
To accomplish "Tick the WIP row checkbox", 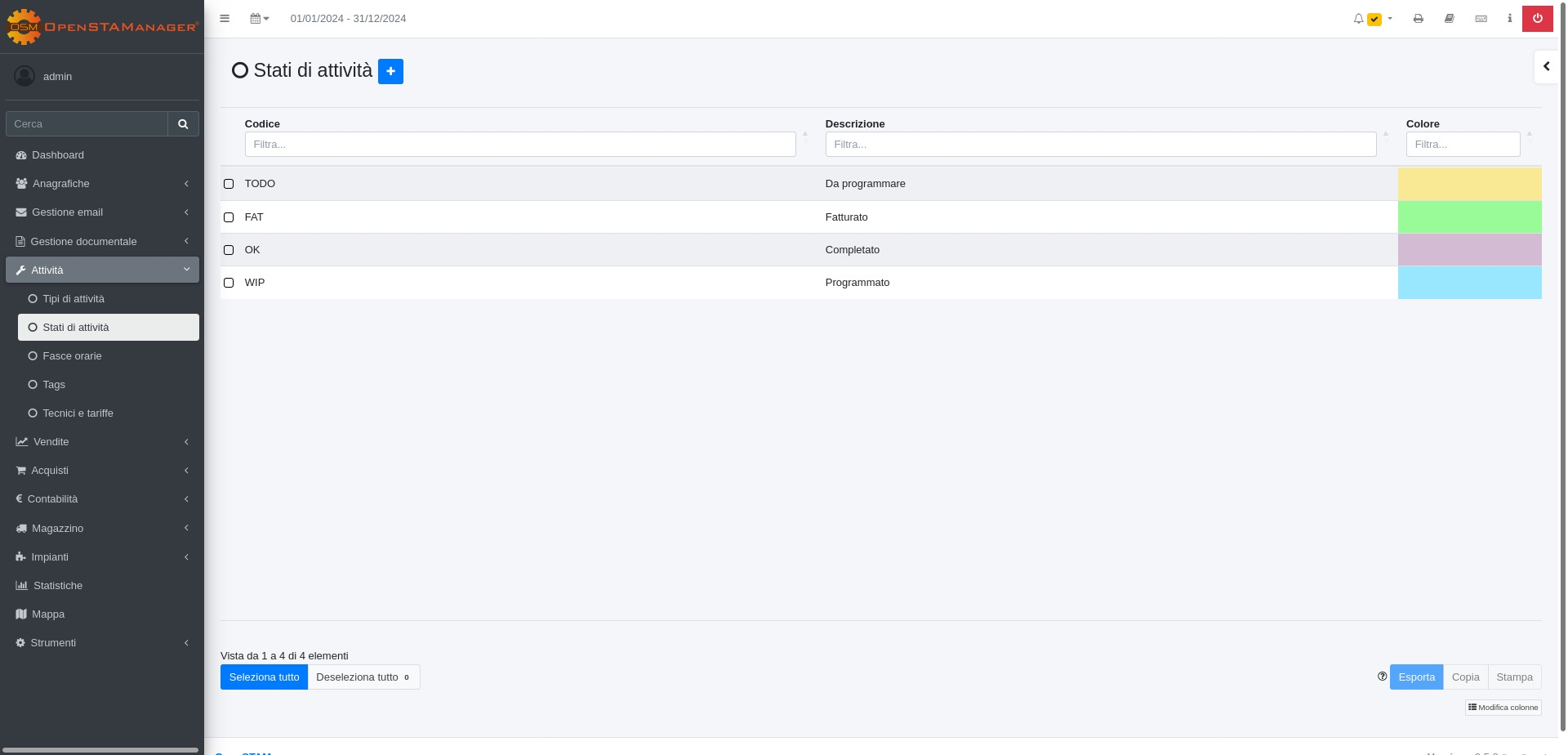I will (x=229, y=283).
